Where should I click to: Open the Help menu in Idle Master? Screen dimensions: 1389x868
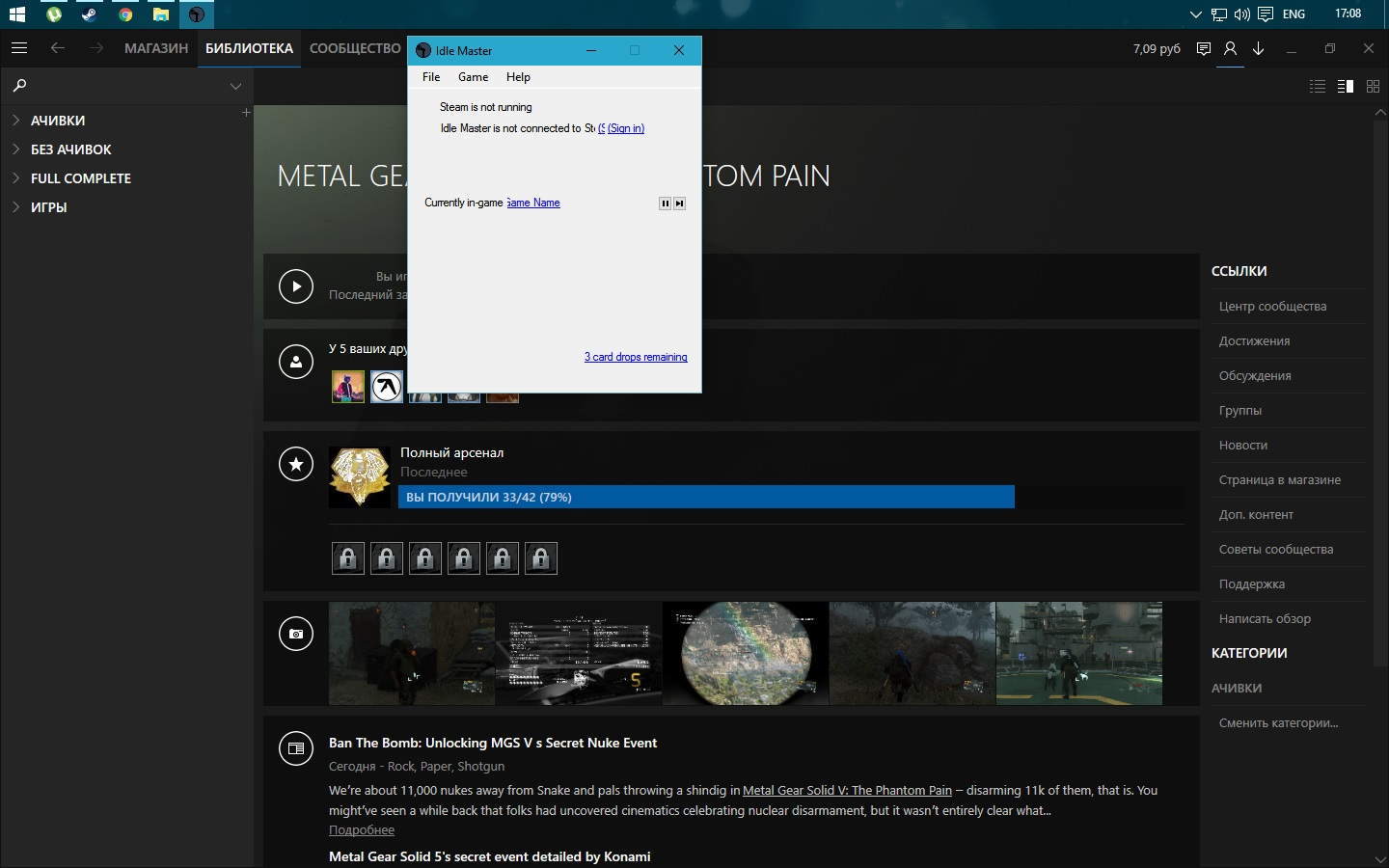tap(518, 77)
